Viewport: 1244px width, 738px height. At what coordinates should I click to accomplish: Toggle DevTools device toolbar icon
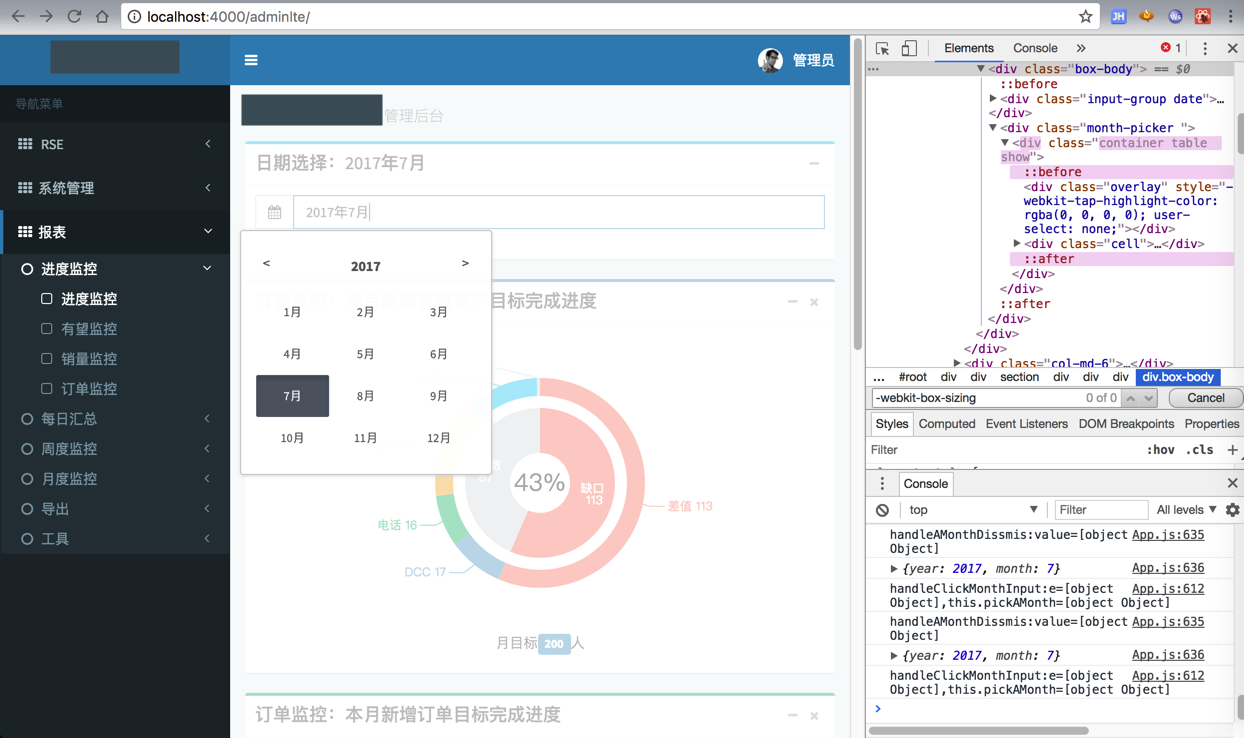click(909, 48)
